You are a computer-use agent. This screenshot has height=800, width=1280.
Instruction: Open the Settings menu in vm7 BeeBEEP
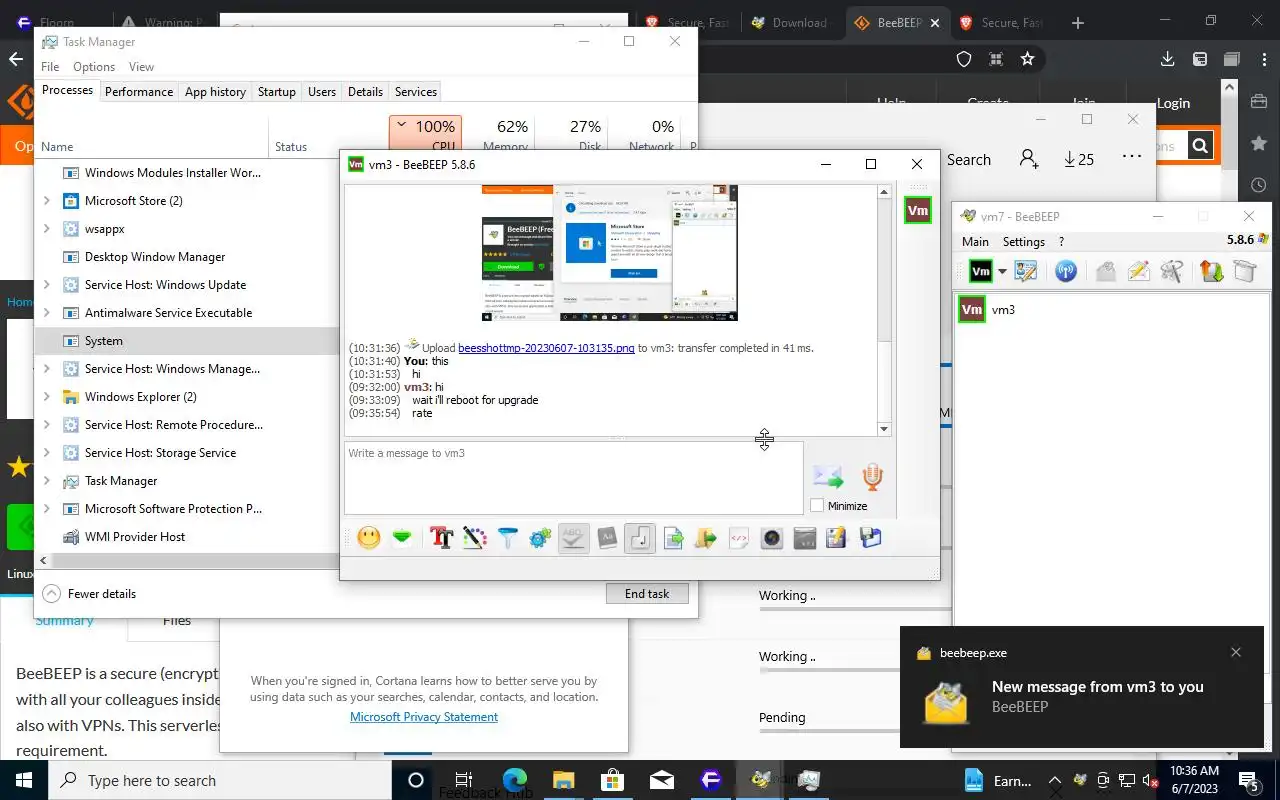(x=1024, y=241)
